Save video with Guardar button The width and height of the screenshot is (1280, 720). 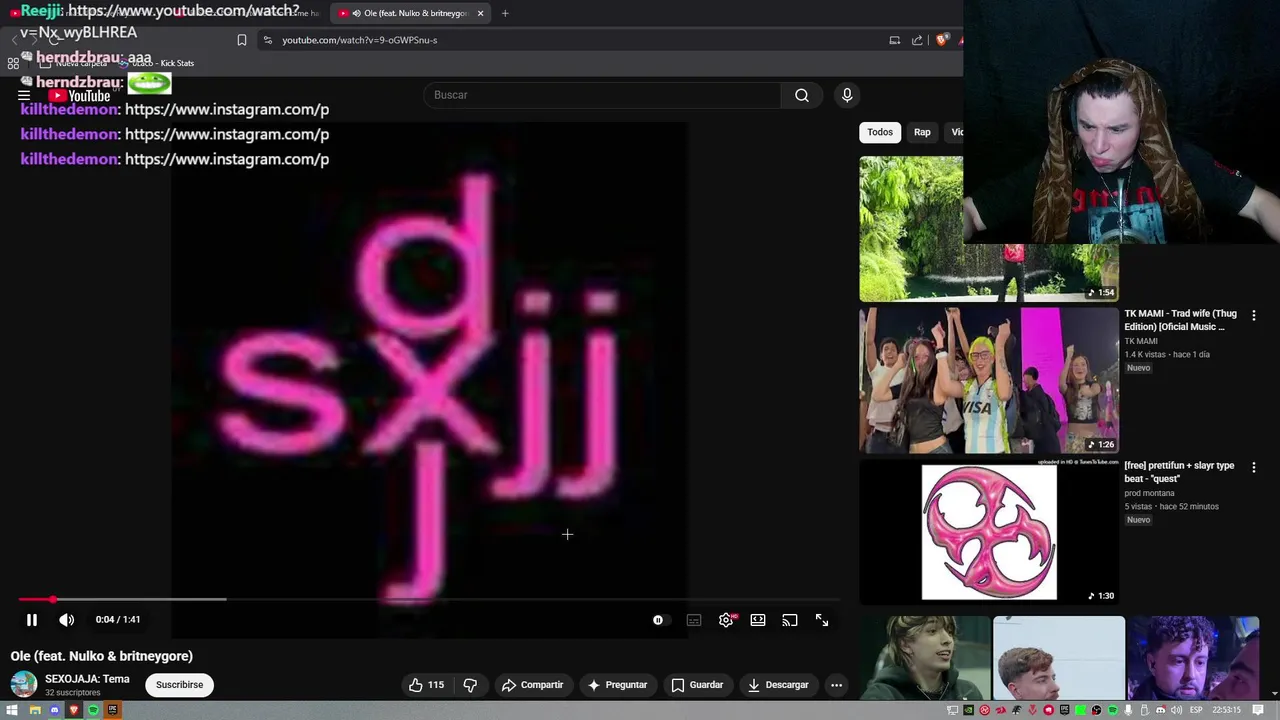pyautogui.click(x=697, y=685)
